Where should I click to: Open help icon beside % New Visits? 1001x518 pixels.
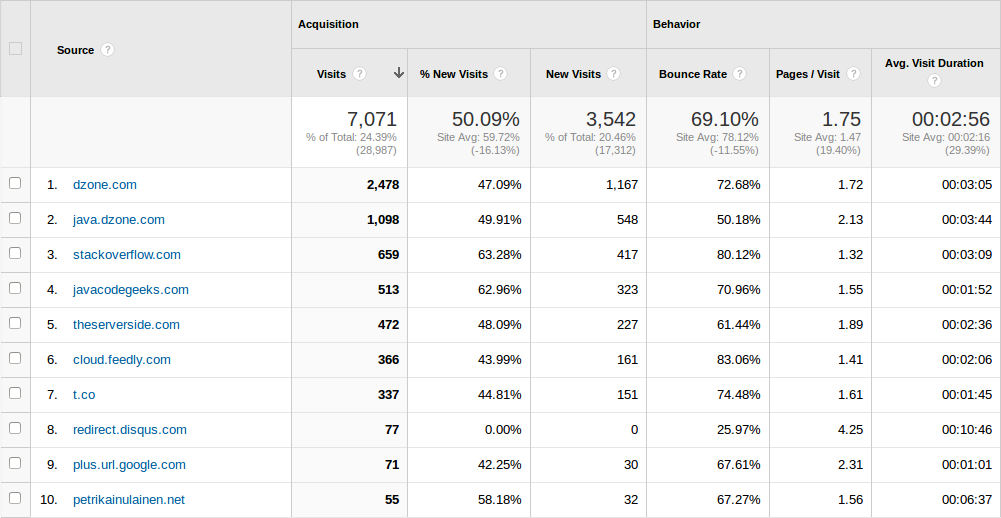500,74
